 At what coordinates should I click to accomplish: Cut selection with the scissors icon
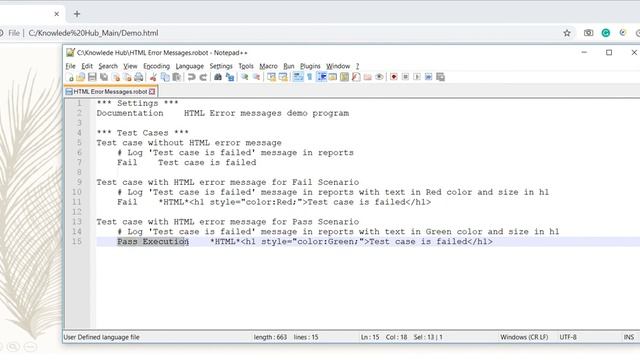[x=153, y=77]
